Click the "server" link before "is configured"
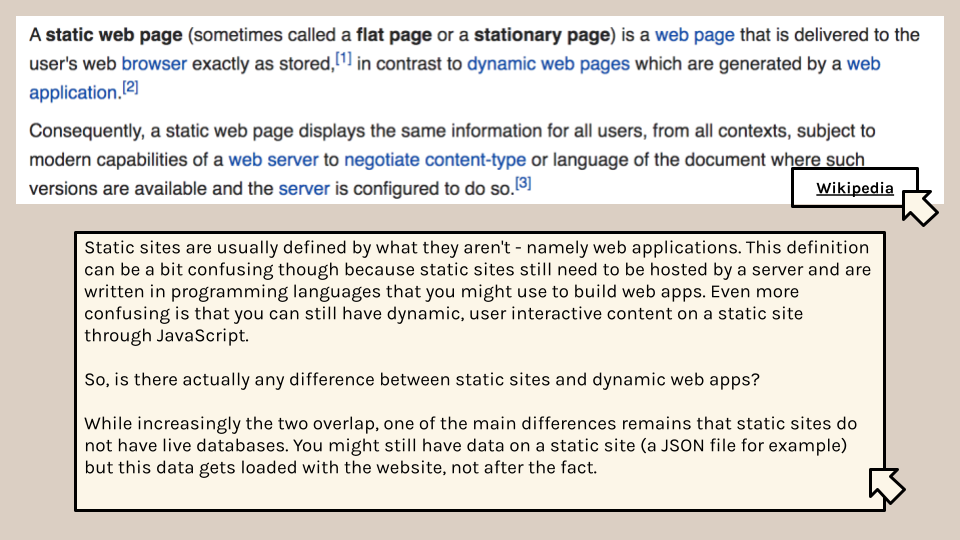The width and height of the screenshot is (960, 540). click(304, 188)
